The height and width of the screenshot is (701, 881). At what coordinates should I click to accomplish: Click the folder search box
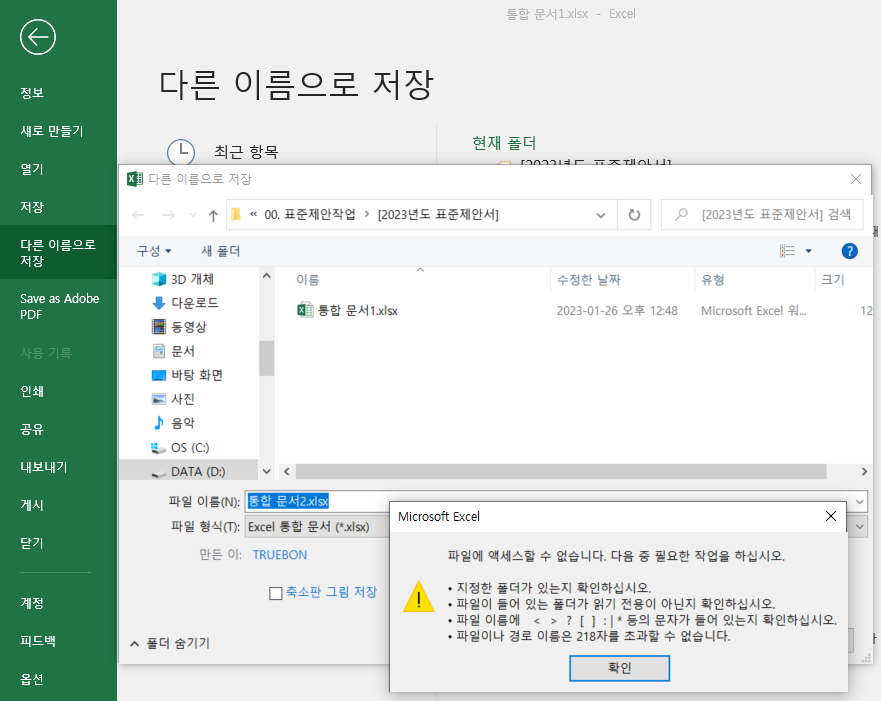pos(762,215)
